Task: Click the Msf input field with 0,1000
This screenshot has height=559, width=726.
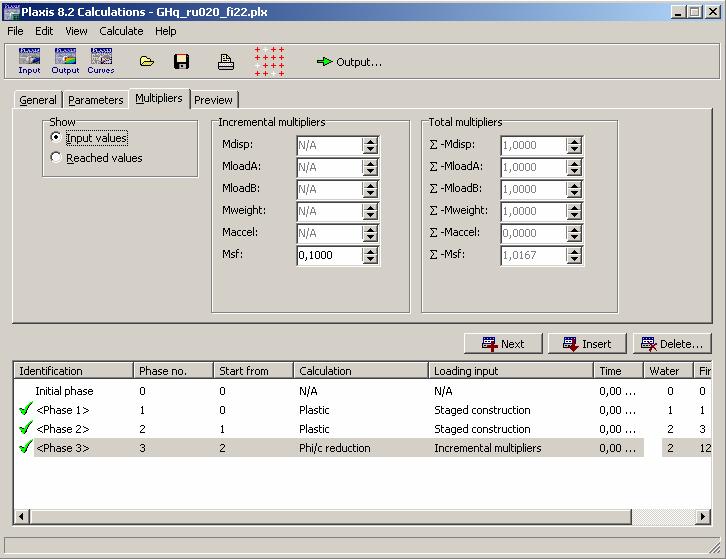Action: point(330,255)
